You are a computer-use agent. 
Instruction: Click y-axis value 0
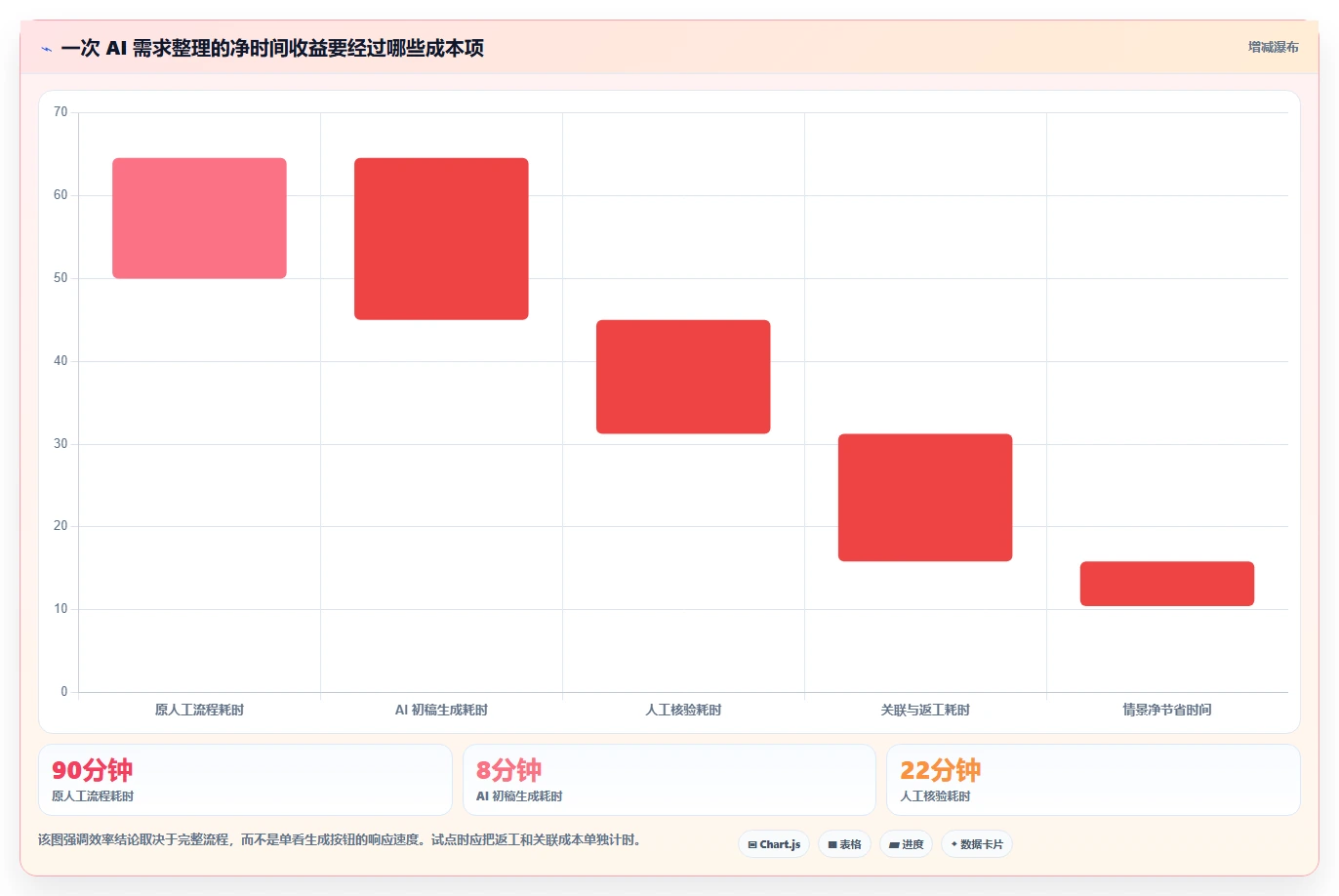coord(64,692)
